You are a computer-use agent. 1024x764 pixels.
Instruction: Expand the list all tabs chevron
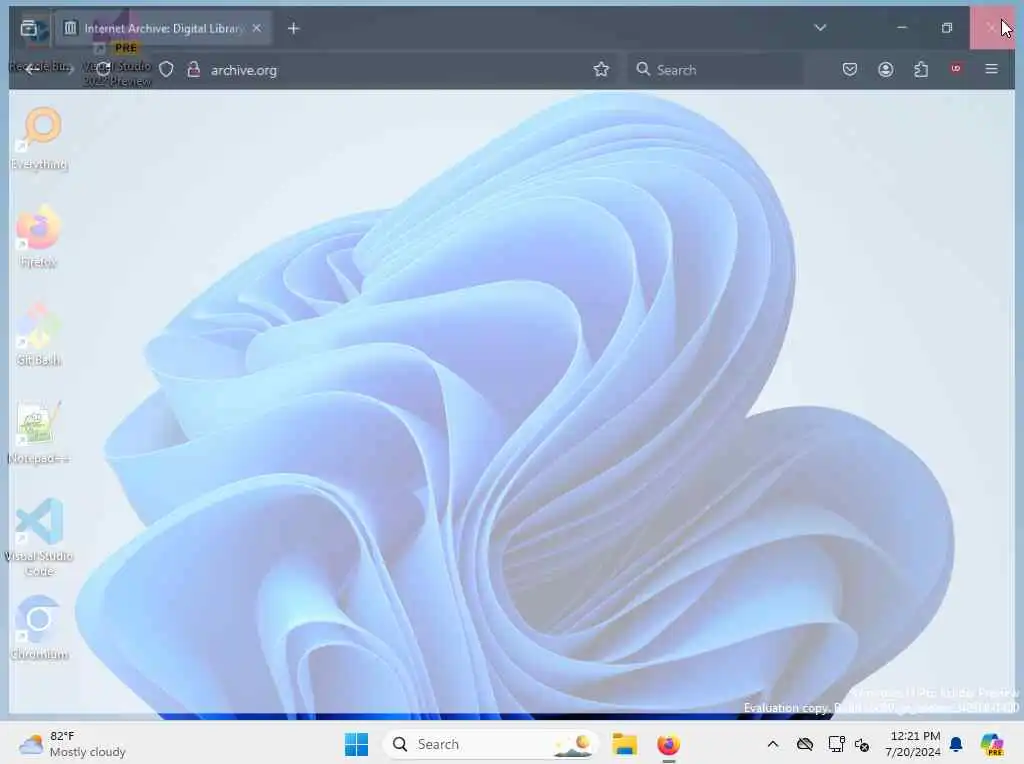(820, 27)
